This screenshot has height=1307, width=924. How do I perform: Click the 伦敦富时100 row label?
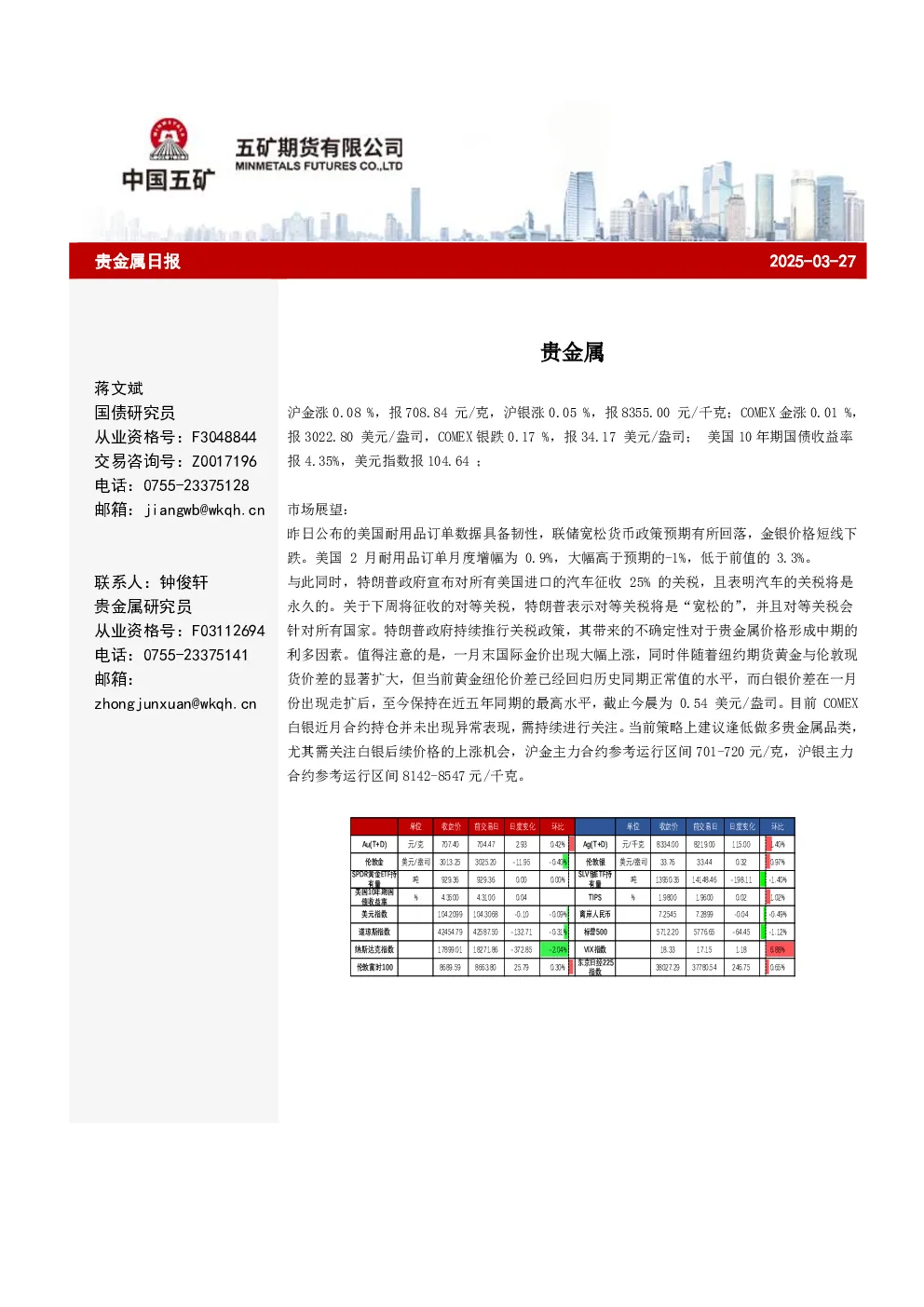[374, 968]
